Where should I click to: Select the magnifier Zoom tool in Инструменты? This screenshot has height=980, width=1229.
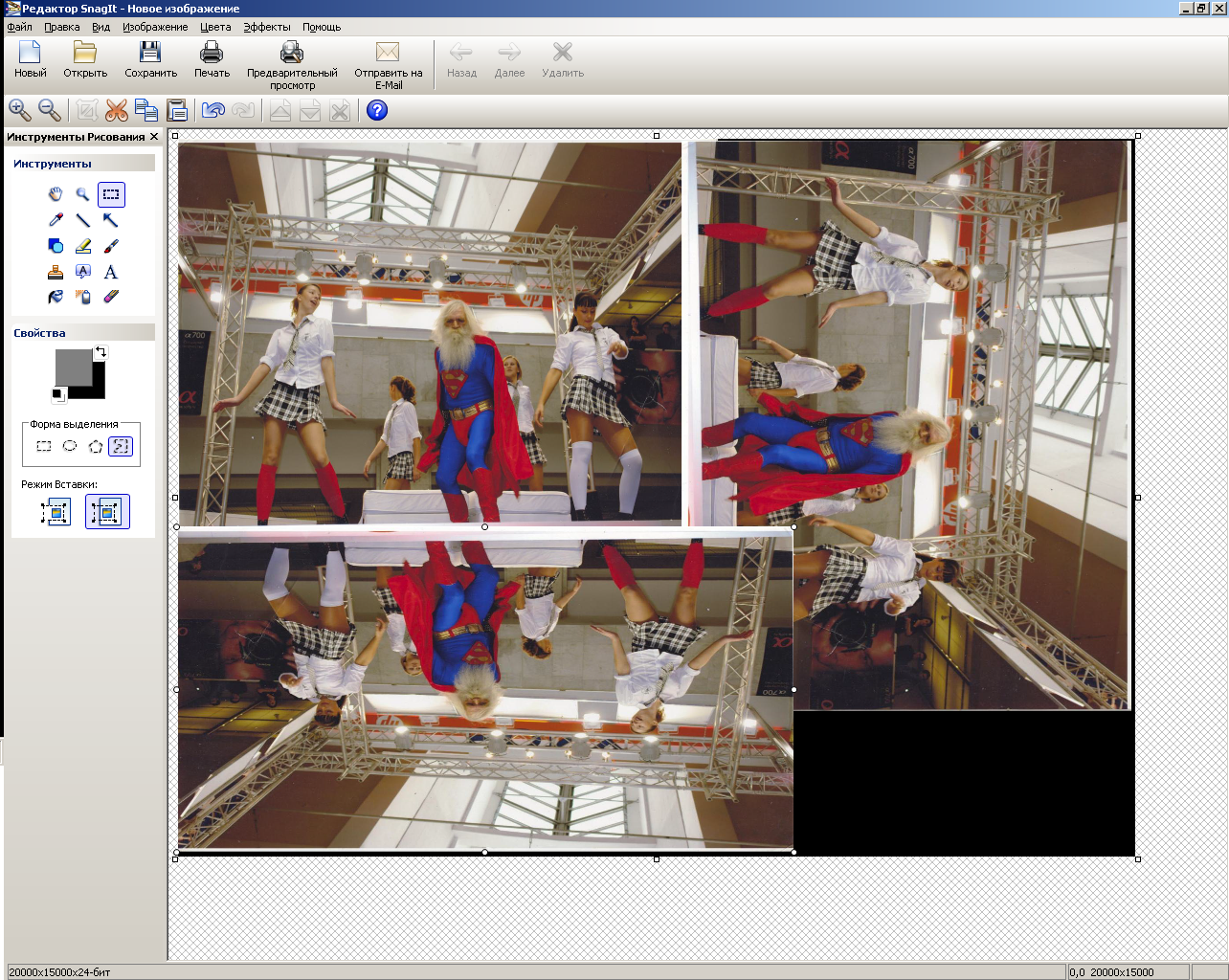[83, 194]
